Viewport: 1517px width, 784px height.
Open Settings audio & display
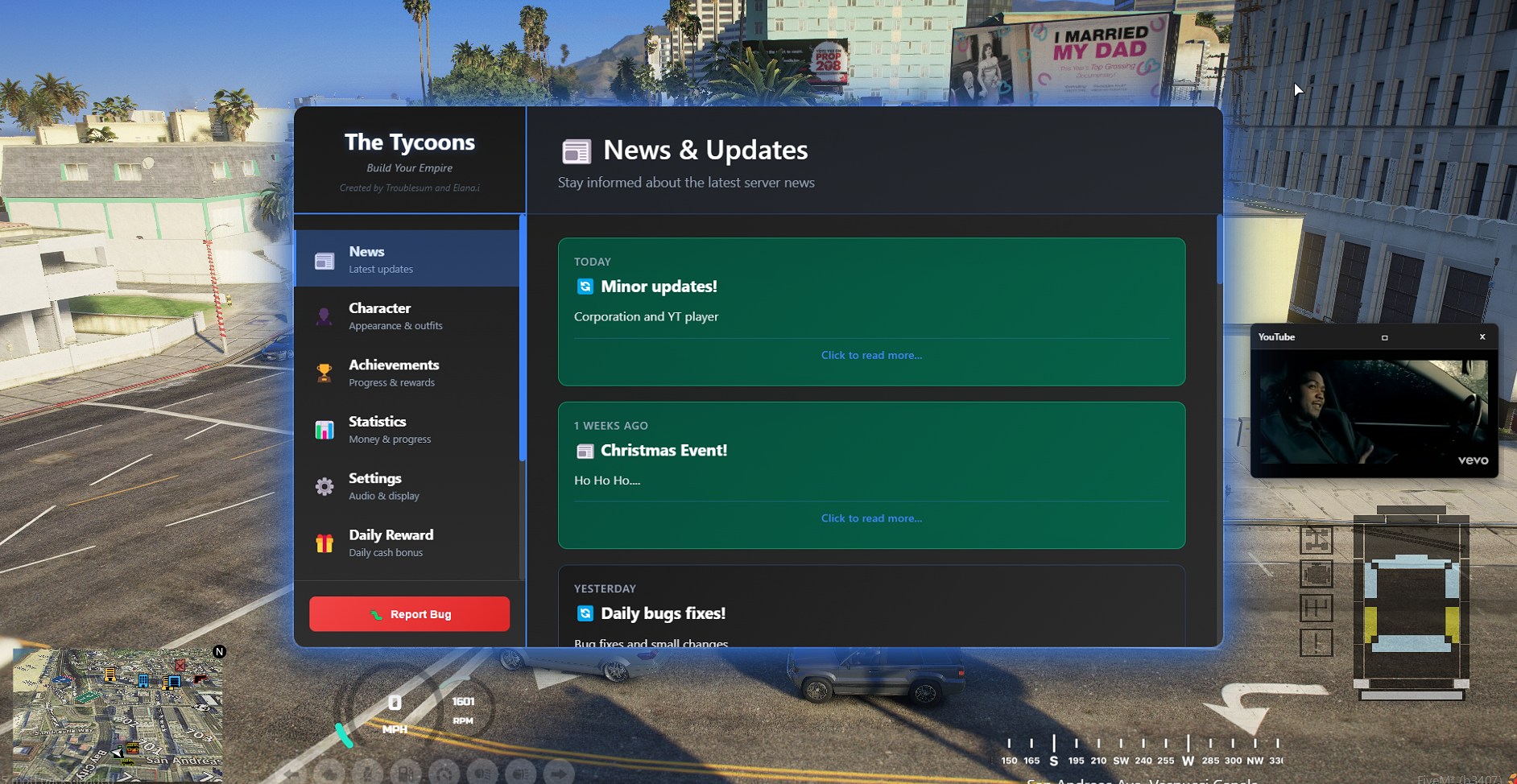(x=407, y=486)
